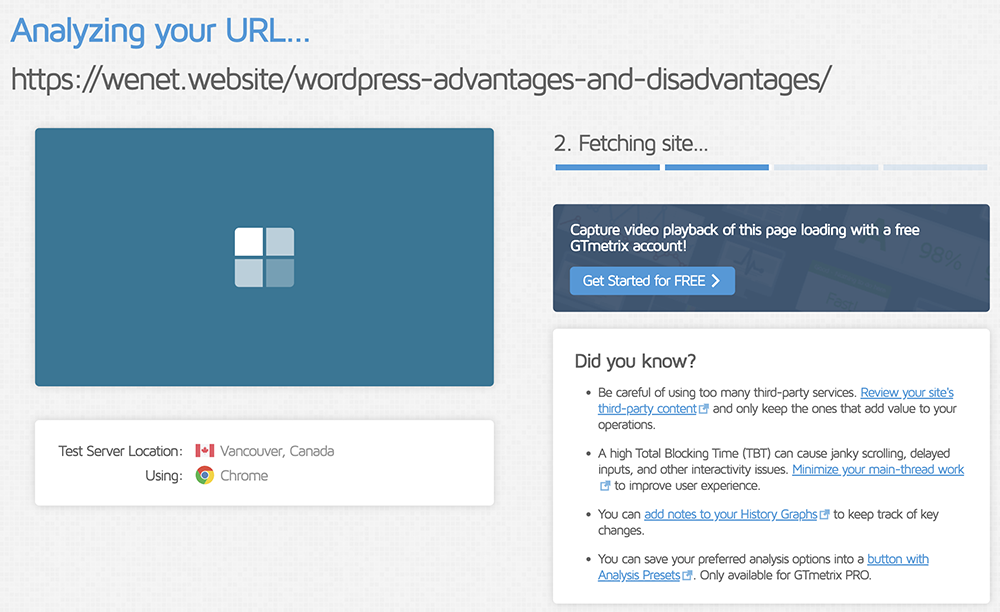Click the 'Analyzing your URL...' heading

[160, 31]
